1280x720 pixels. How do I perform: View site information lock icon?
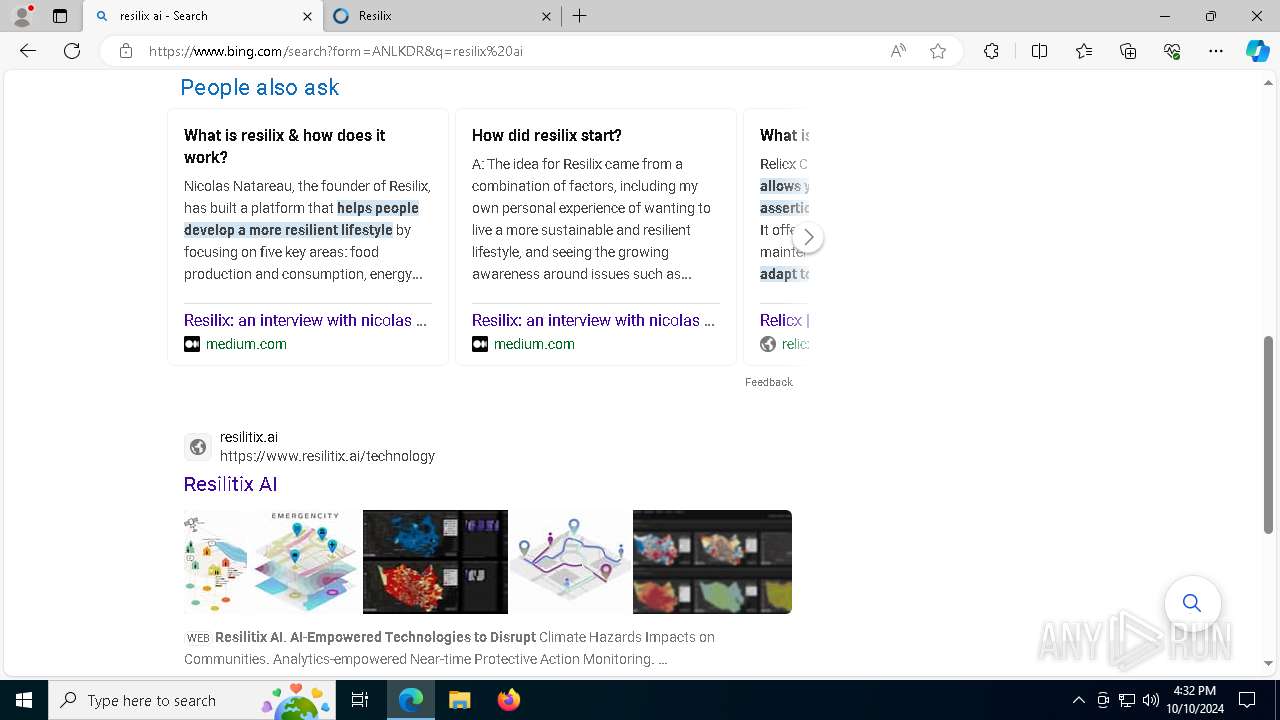point(126,51)
